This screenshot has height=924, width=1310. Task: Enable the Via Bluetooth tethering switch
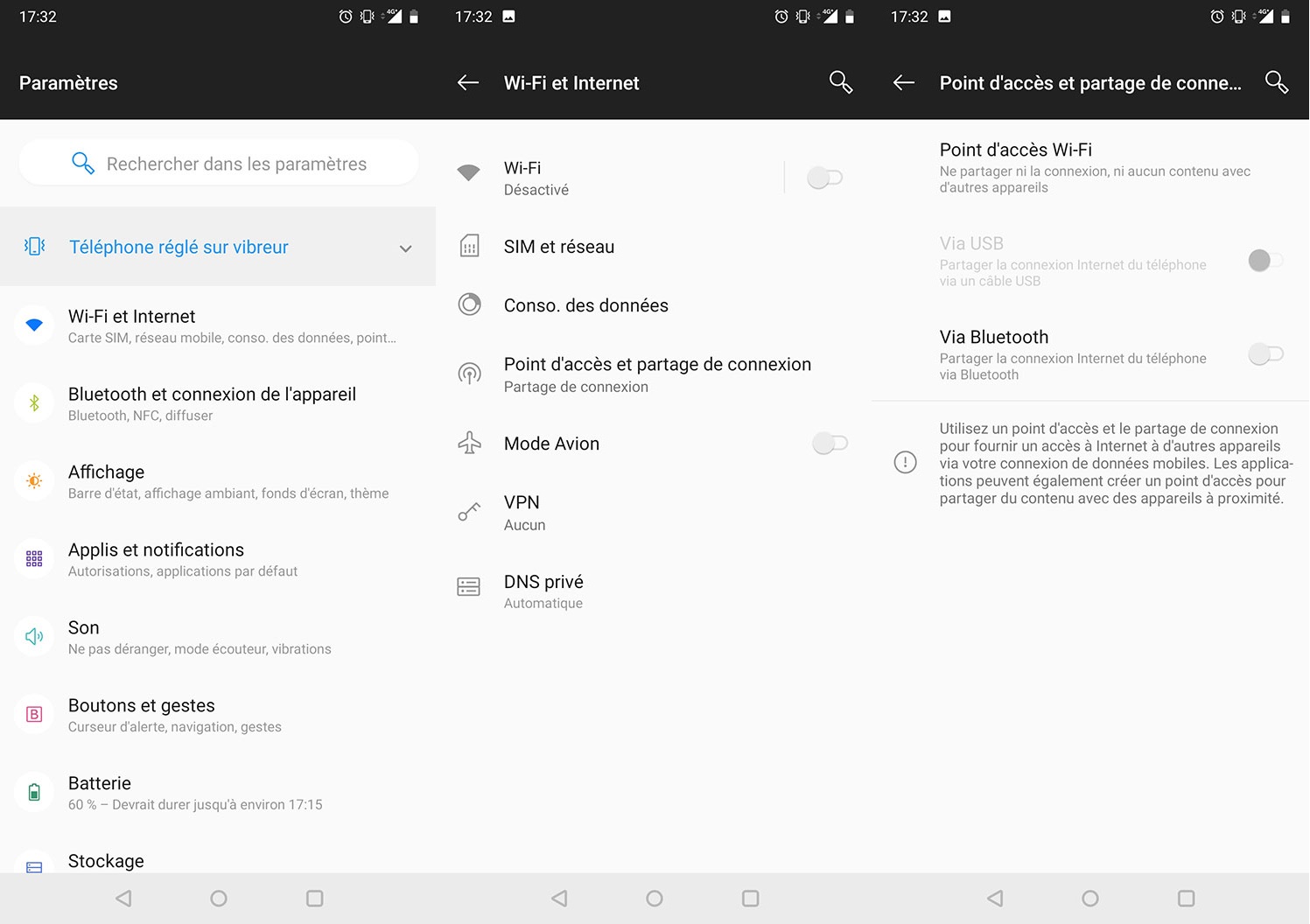coord(1265,353)
